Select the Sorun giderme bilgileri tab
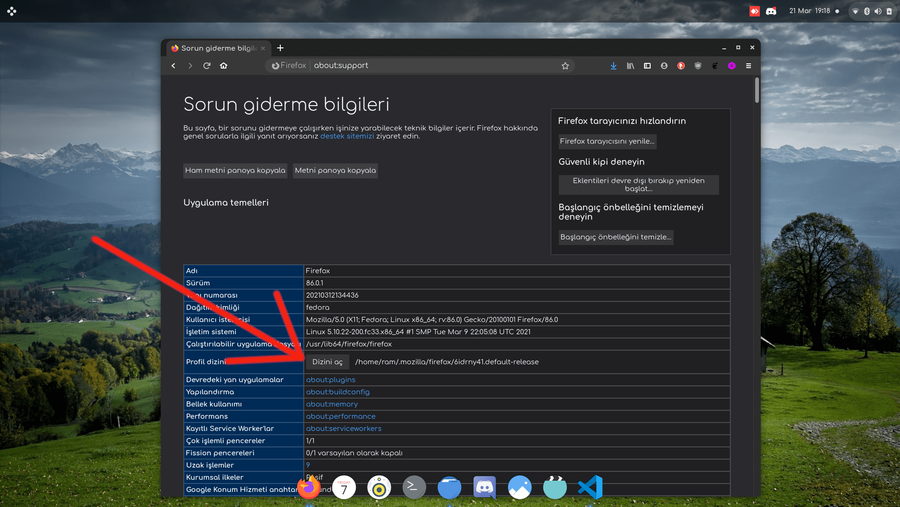Screen dimensions: 900x507 coord(218,48)
